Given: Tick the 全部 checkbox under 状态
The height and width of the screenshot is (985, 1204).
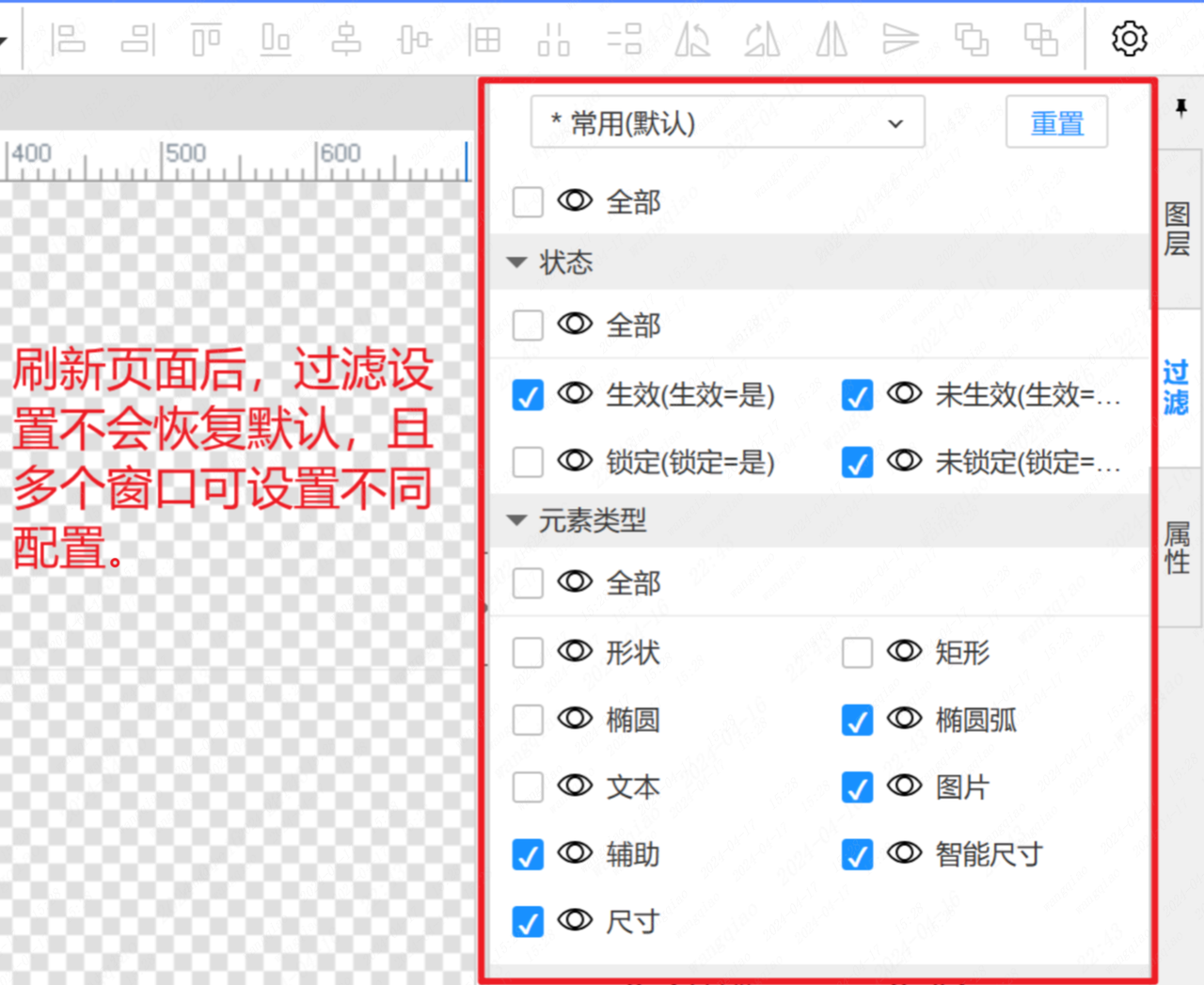Looking at the screenshot, I should [528, 326].
